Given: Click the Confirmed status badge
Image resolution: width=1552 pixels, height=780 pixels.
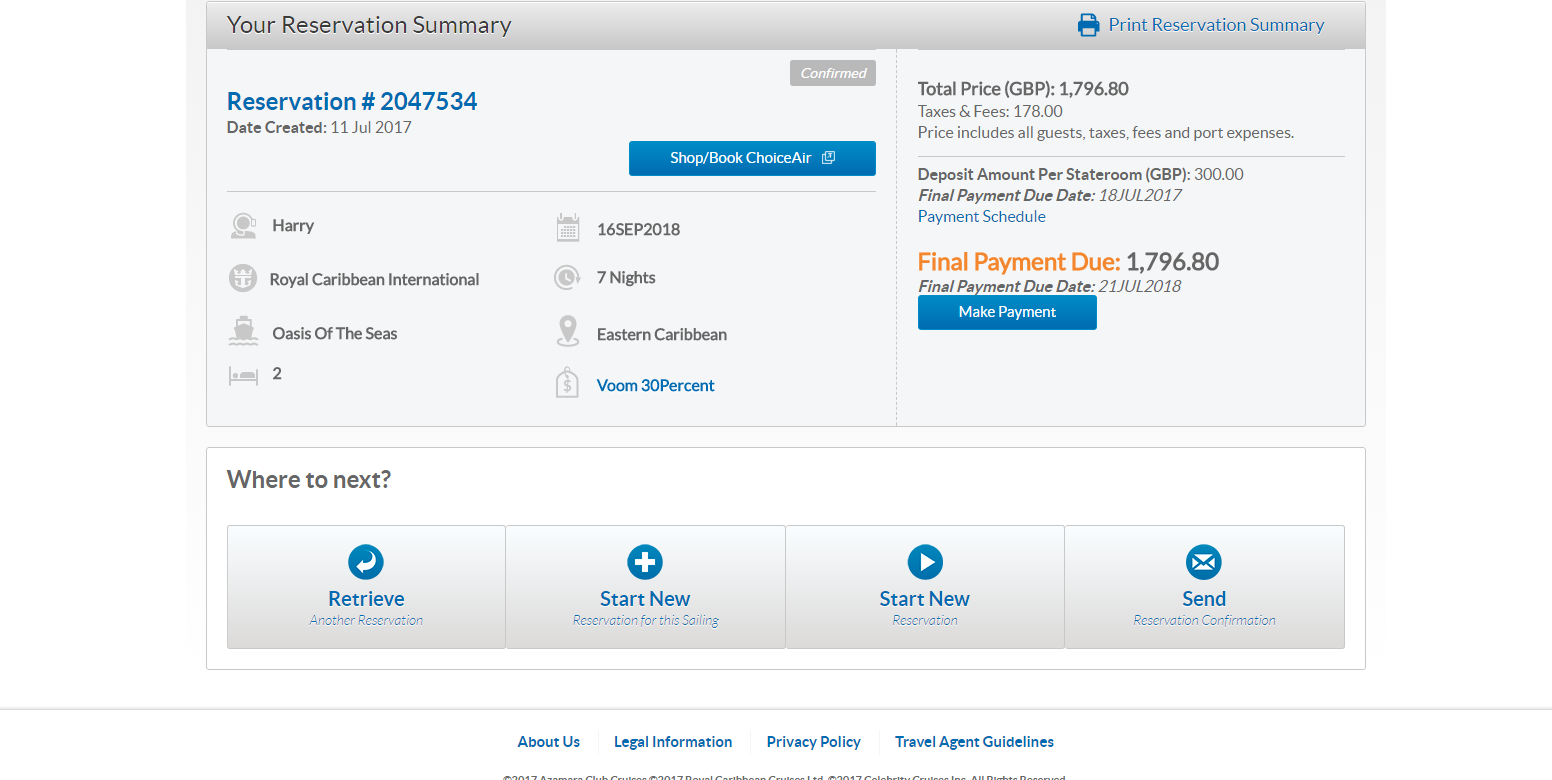Looking at the screenshot, I should 832,73.
